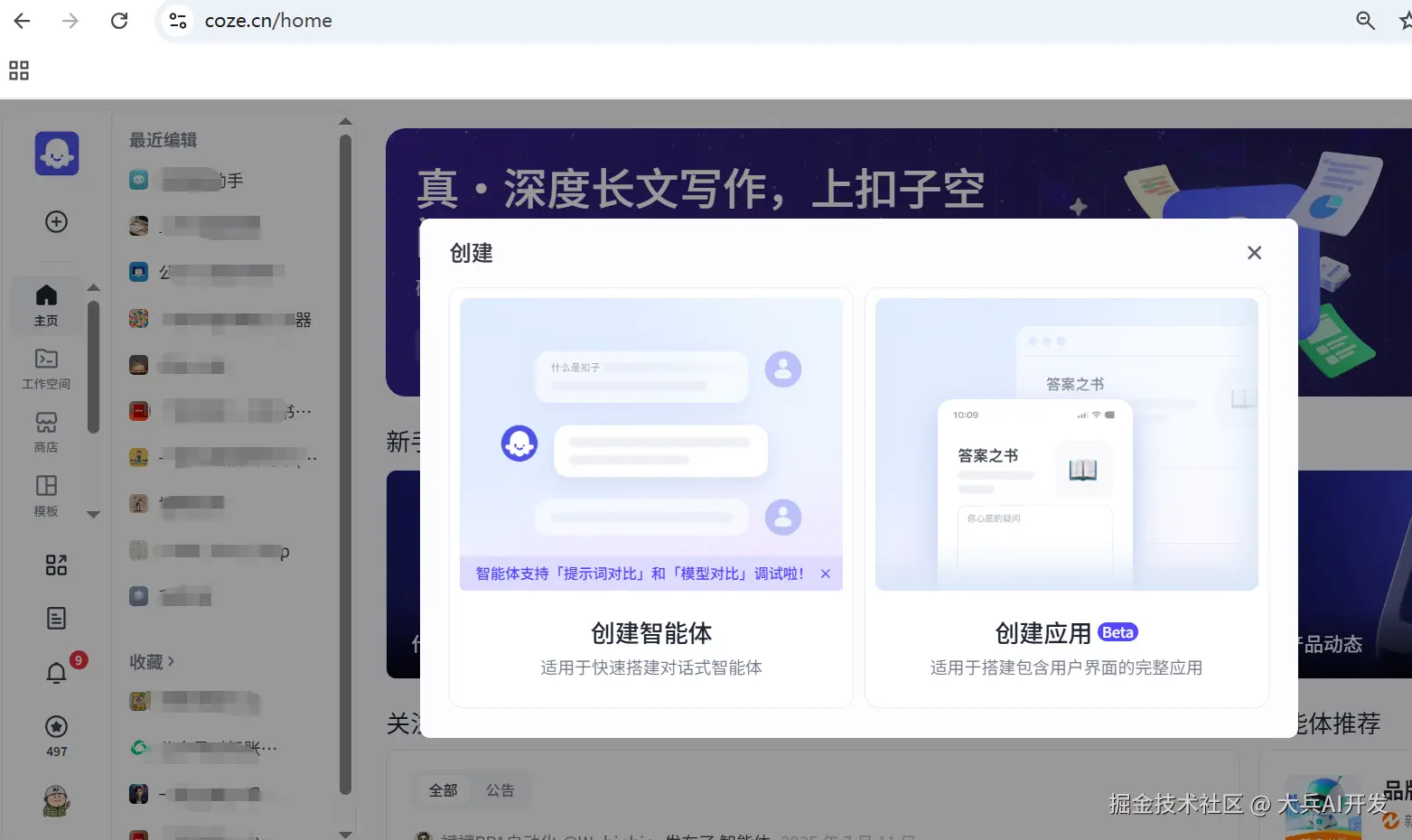The height and width of the screenshot is (840, 1412).
Task: Click the Coze logo in sidebar
Action: [x=57, y=153]
